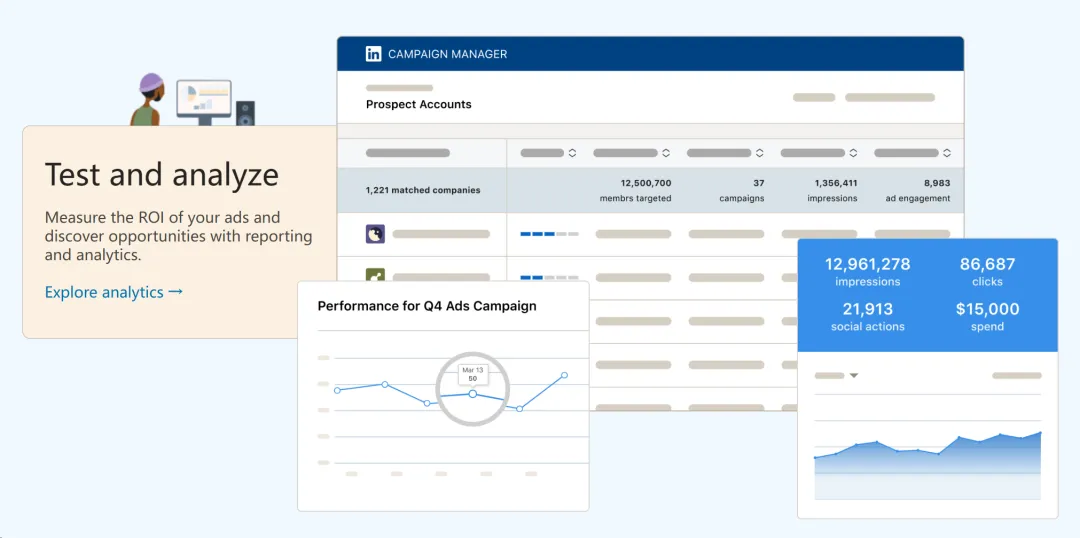
Task: Click the first row's blue engagement level bar
Action: [x=549, y=234]
